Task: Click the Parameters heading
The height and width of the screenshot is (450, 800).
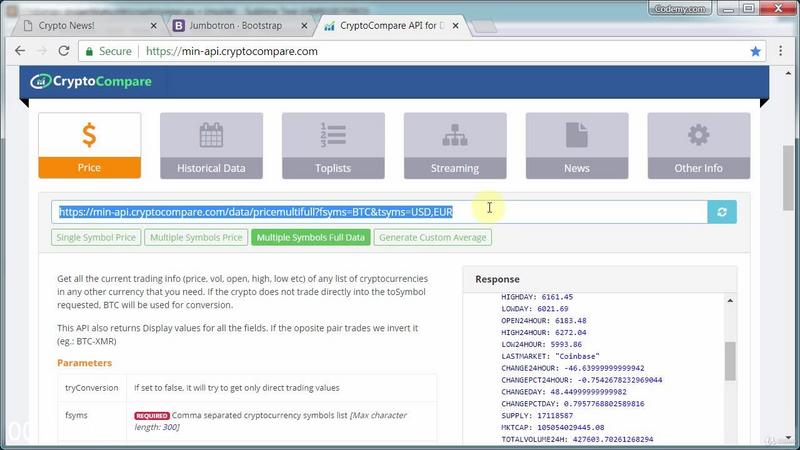Action: point(84,363)
